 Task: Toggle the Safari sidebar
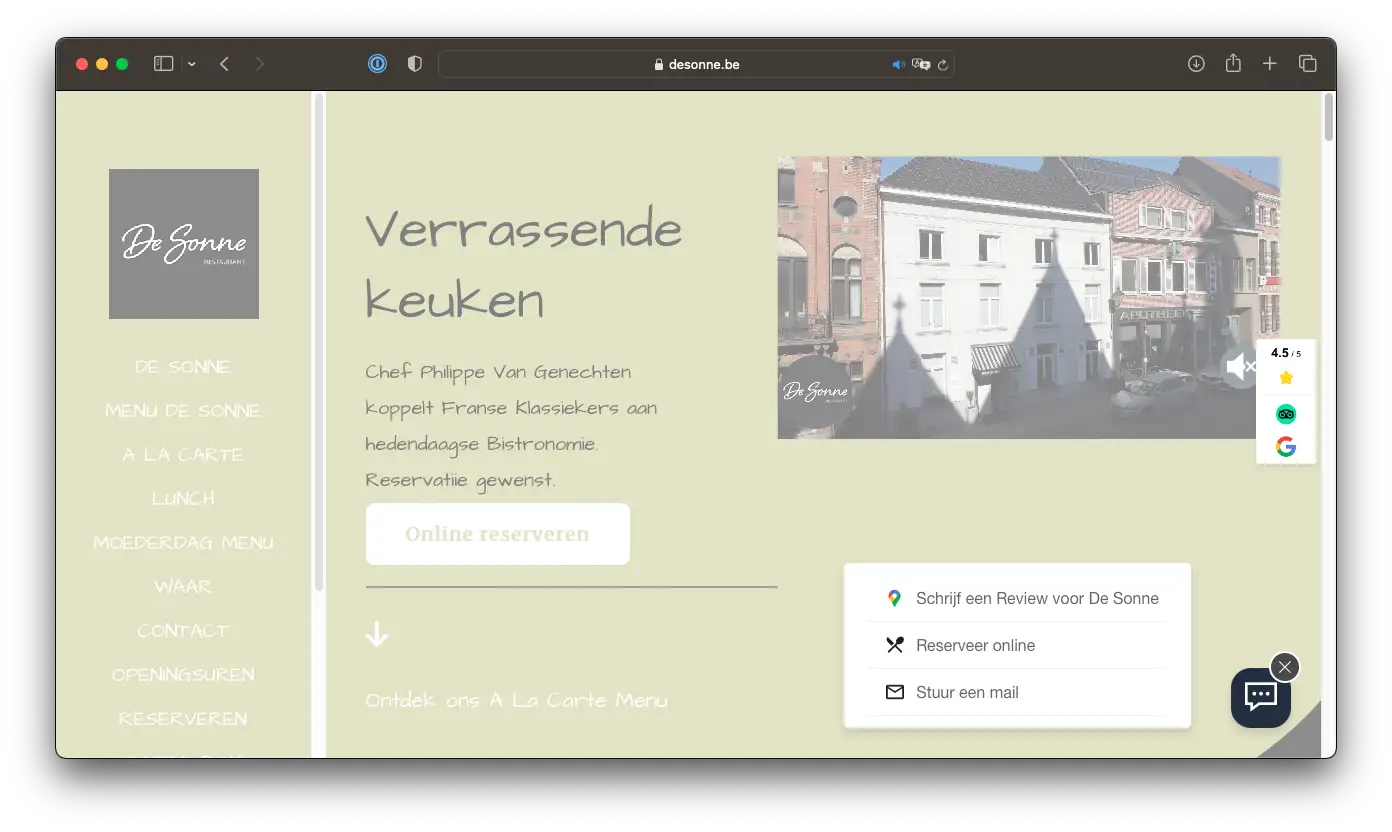coord(164,64)
